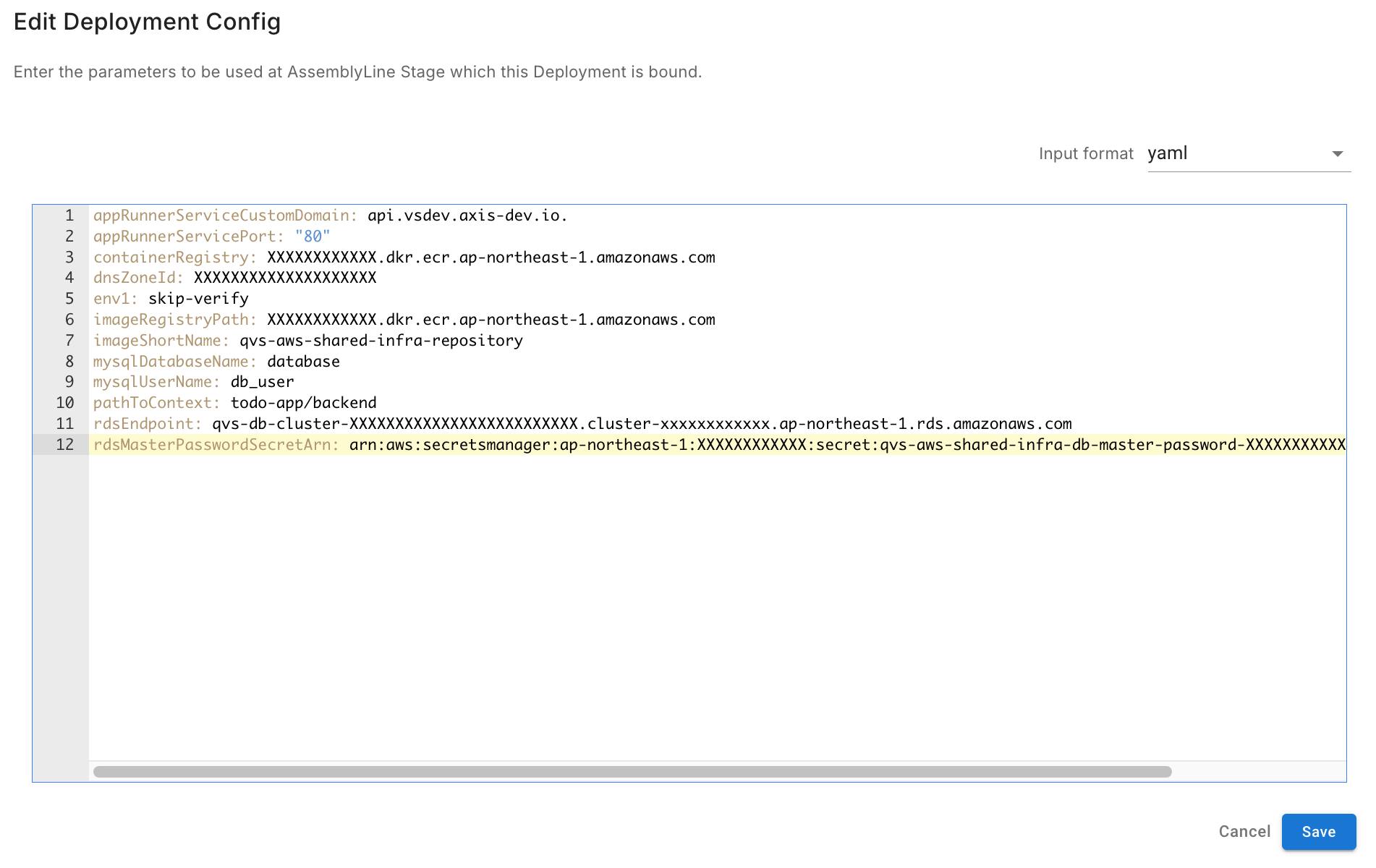Place cursor on appRunnerServiceCustomDomain key
1376x868 pixels.
pyautogui.click(x=224, y=216)
